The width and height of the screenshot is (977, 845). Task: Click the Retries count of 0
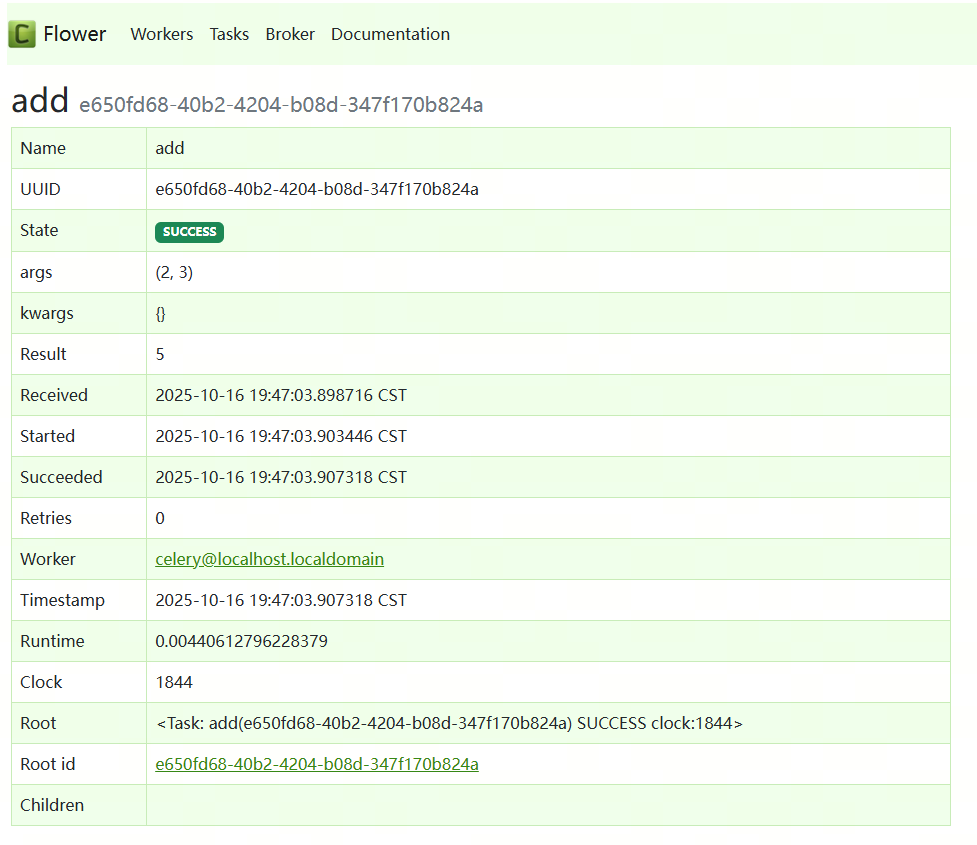[159, 518]
